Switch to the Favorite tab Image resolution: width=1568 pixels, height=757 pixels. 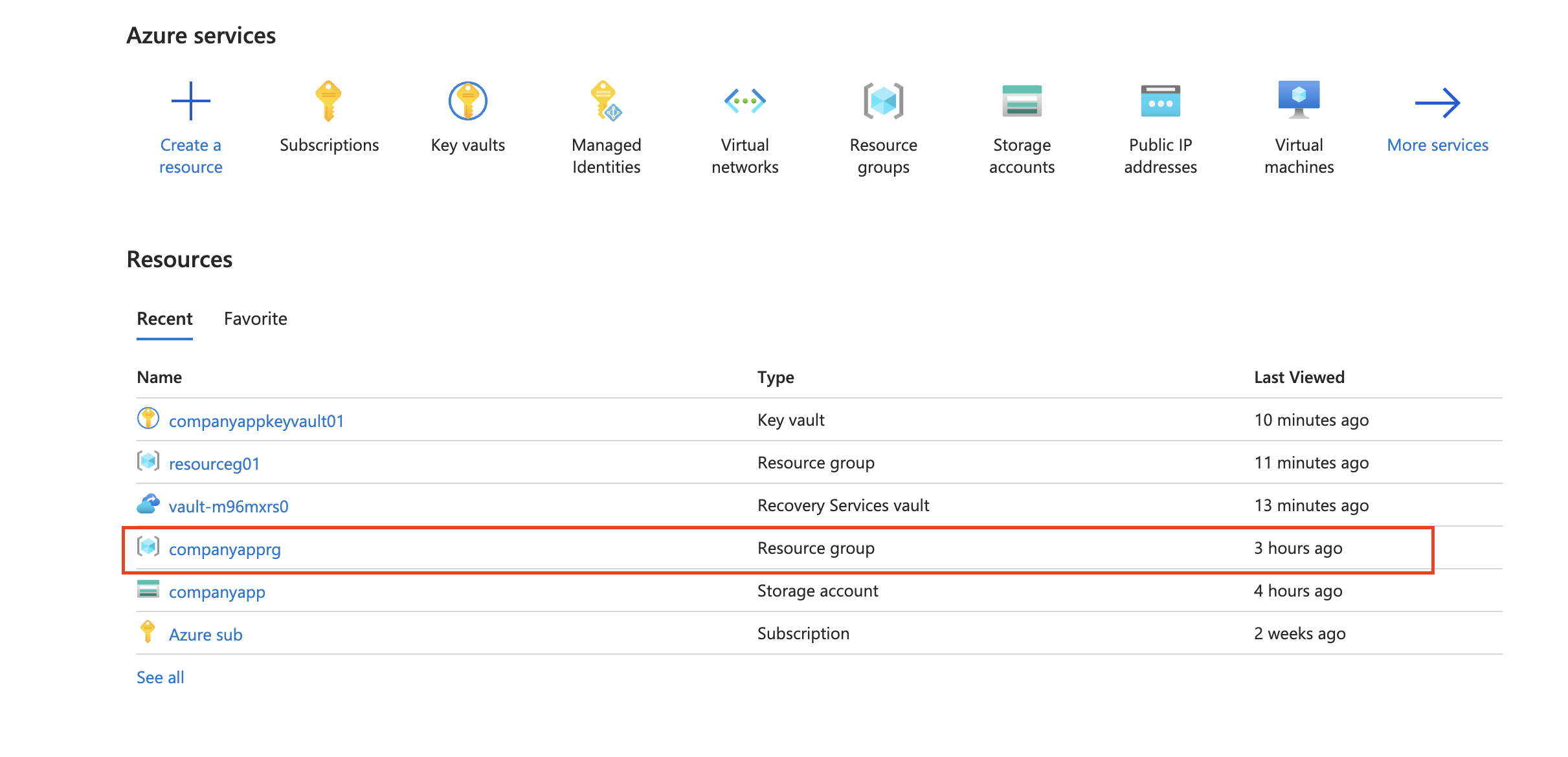click(256, 319)
